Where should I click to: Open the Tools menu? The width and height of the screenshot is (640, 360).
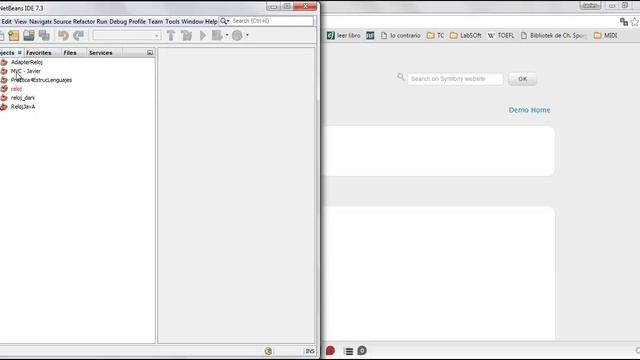[172, 22]
